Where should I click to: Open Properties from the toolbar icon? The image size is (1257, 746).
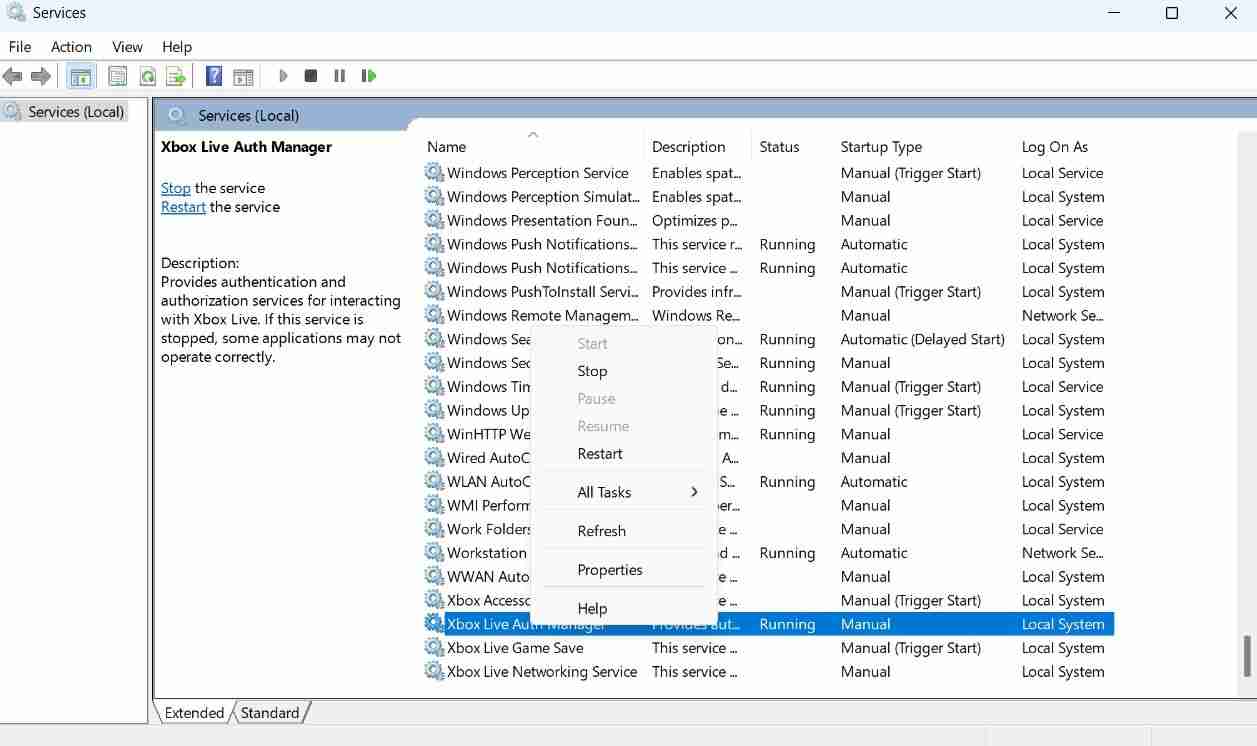[x=117, y=76]
